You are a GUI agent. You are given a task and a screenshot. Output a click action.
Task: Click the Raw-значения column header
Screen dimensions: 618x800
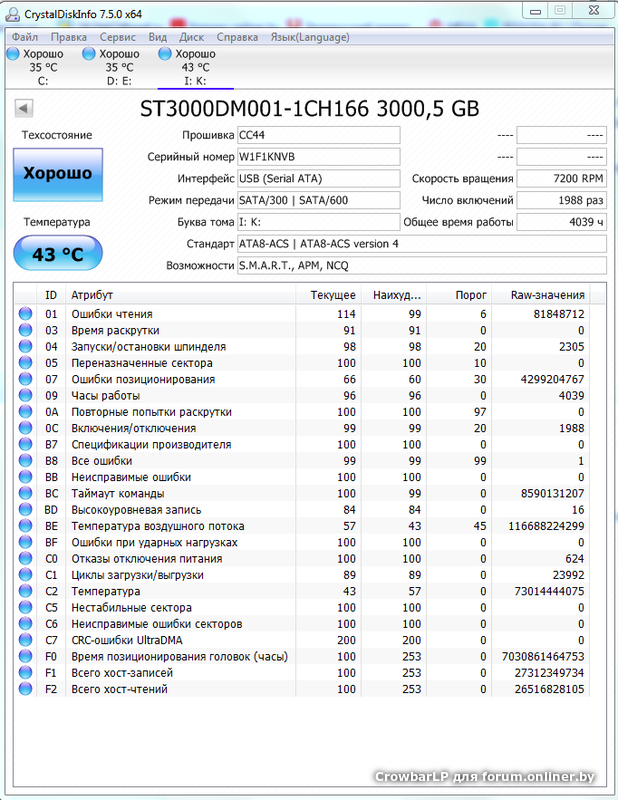541,295
